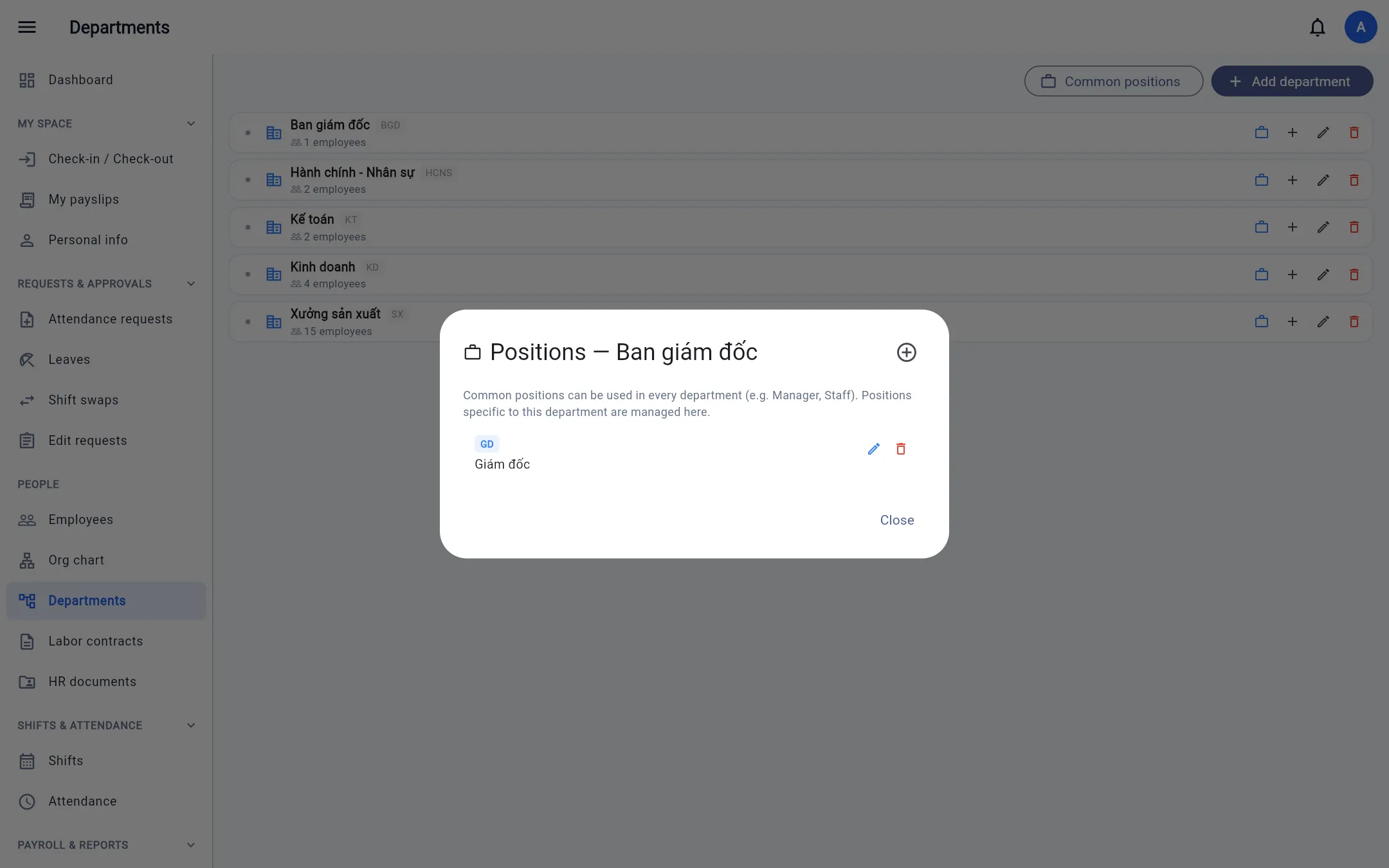Open Attendance page
Screen dimensions: 1389x868
106,801
